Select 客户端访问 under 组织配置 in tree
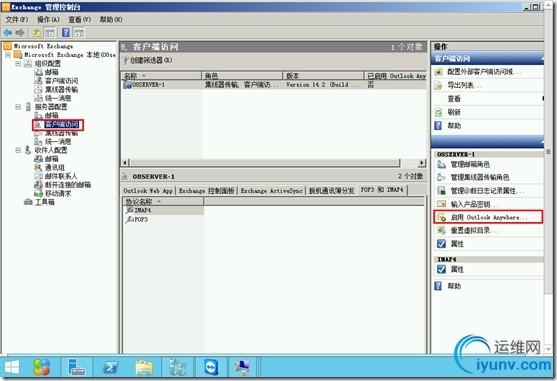Screen dimensions: 557x381 (x=61, y=81)
